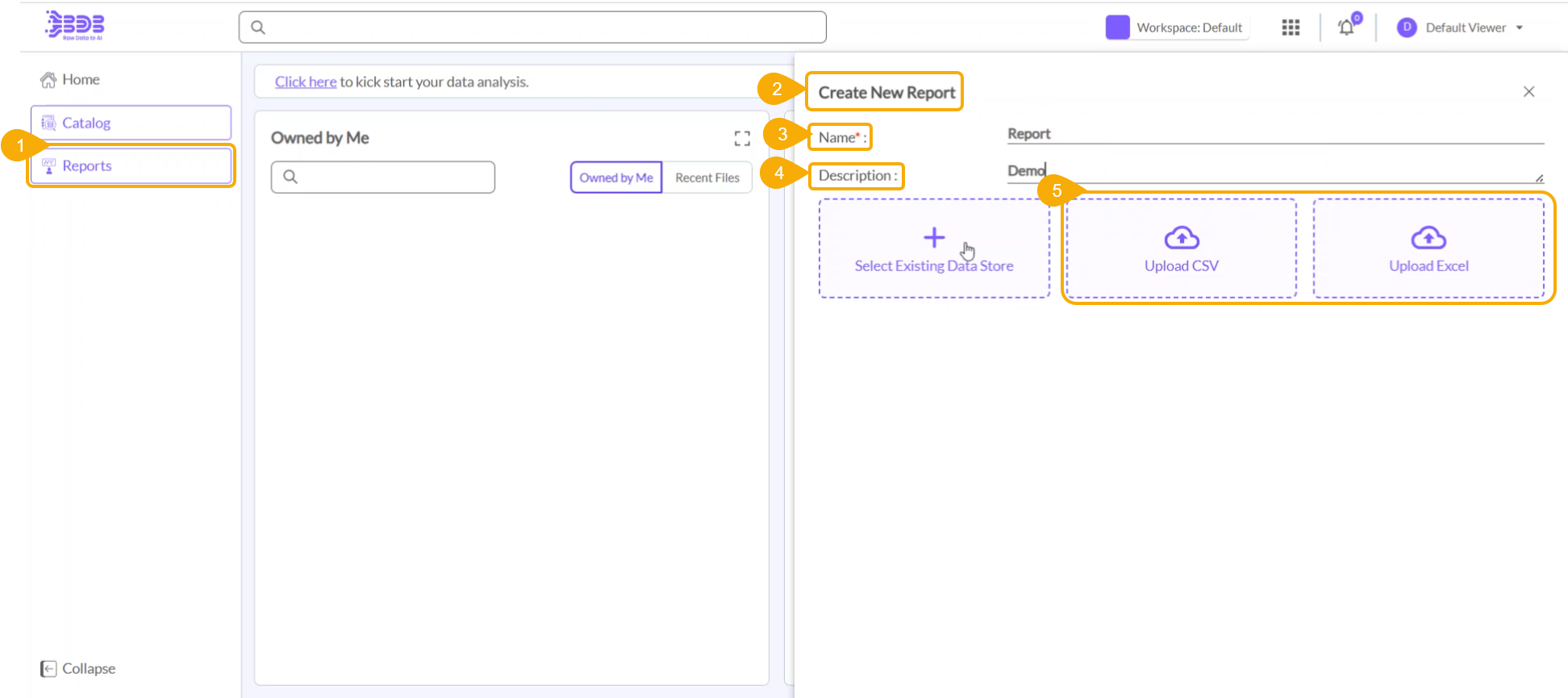
Task: Open the apps grid menu icon
Action: 1291,27
